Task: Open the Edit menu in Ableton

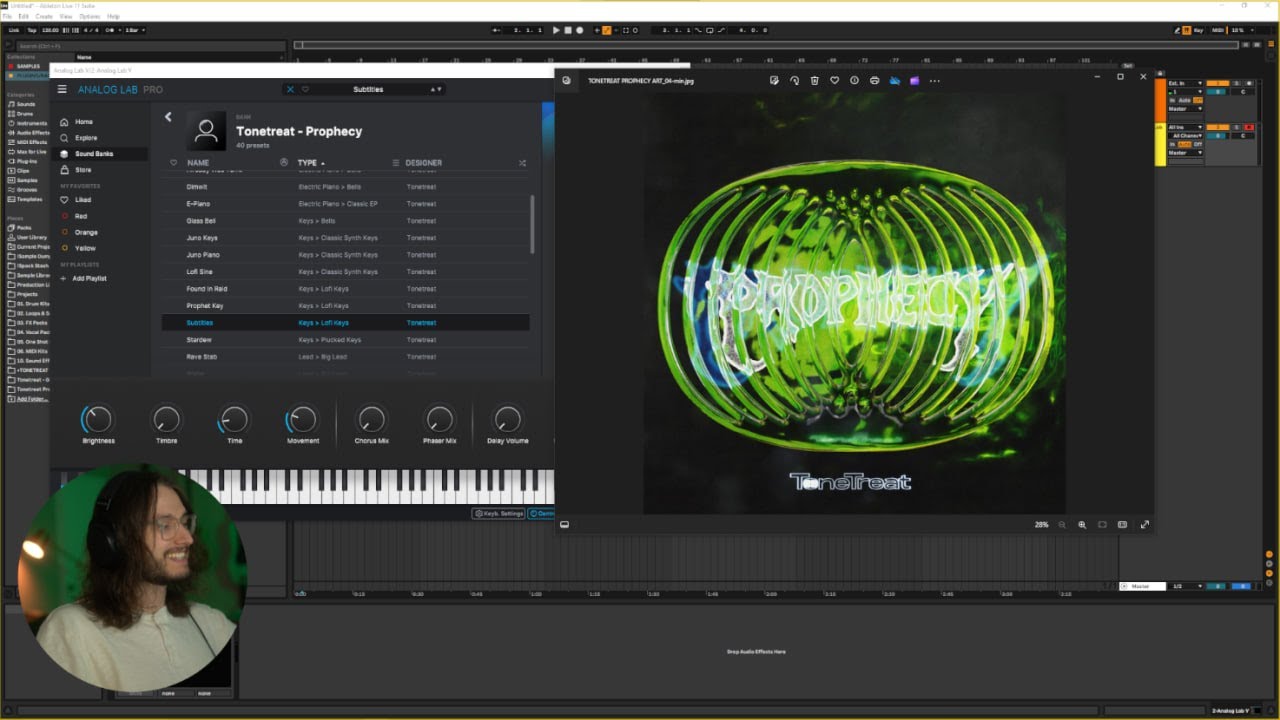Action: pyautogui.click(x=23, y=17)
